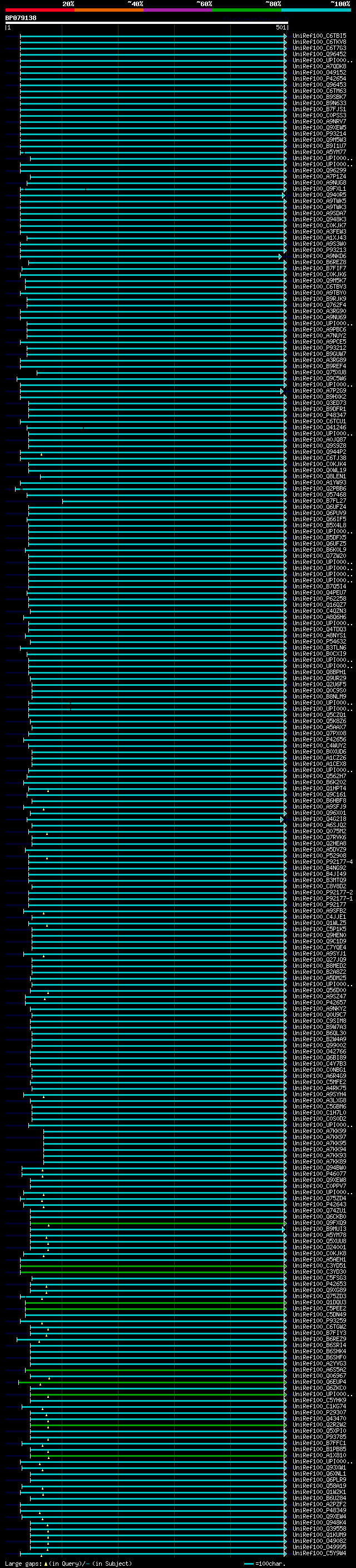The width and height of the screenshot is (356, 1568).
Task: Select hit label UniRef100_B7FIF7
Action: (319, 269)
